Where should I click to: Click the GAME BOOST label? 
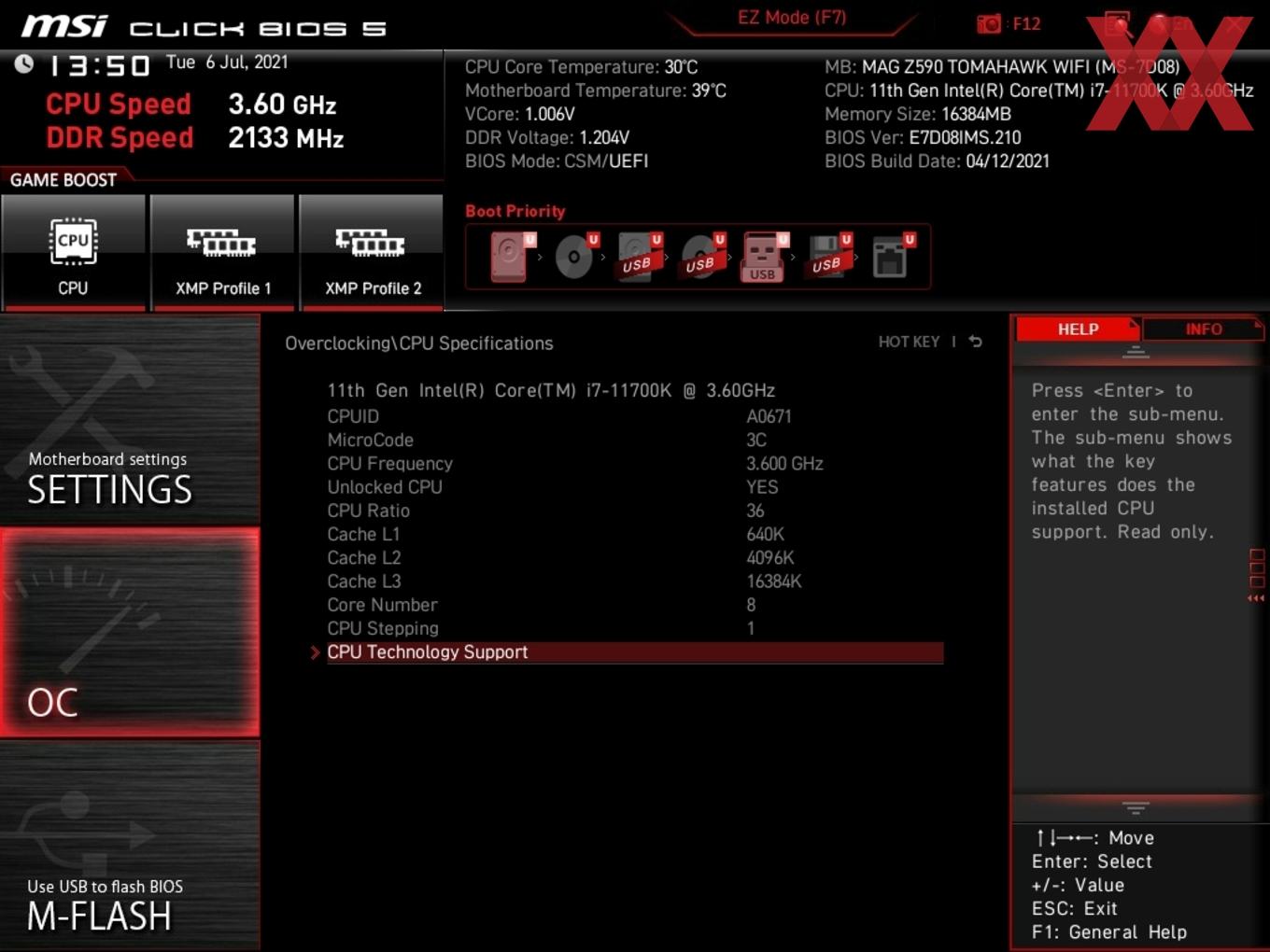point(63,180)
